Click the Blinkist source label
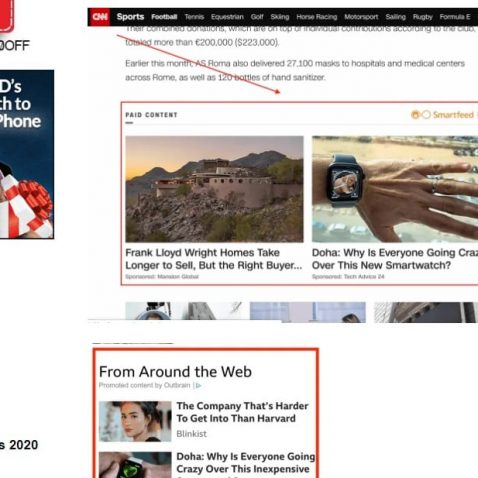Screen dimensions: 478x478 pos(191,434)
